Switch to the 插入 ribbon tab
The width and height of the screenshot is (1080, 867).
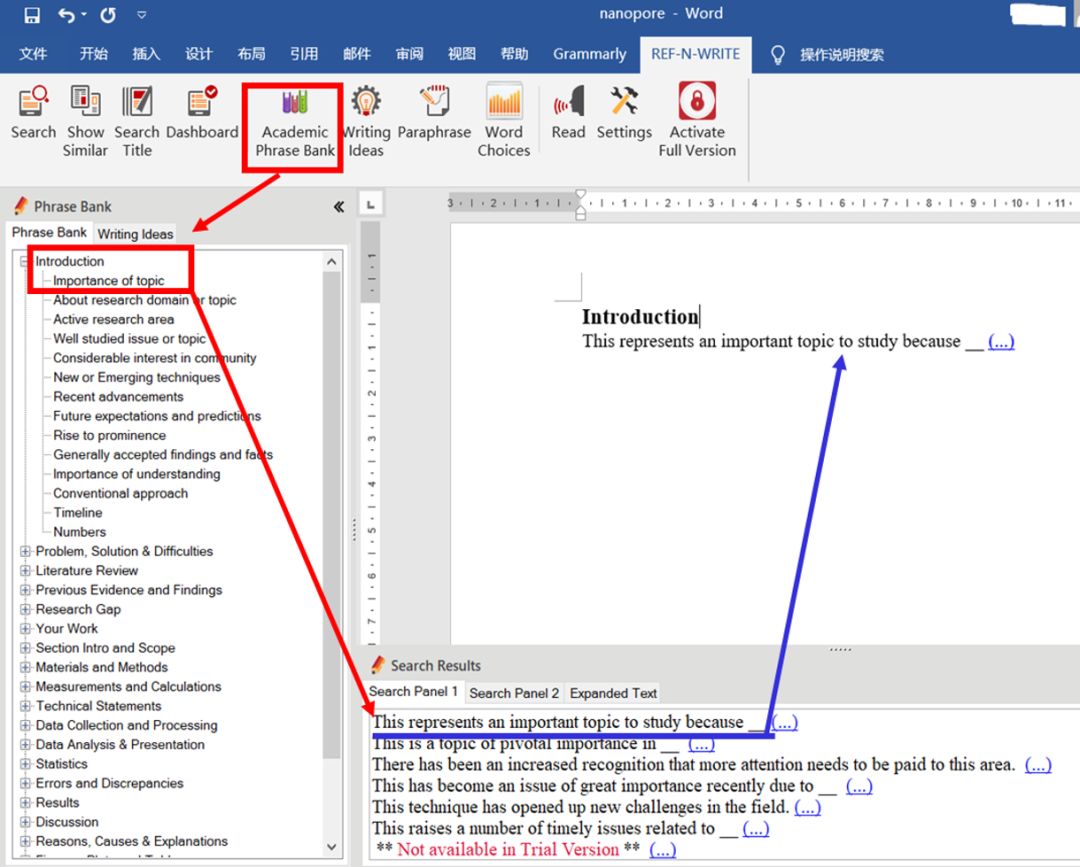146,54
